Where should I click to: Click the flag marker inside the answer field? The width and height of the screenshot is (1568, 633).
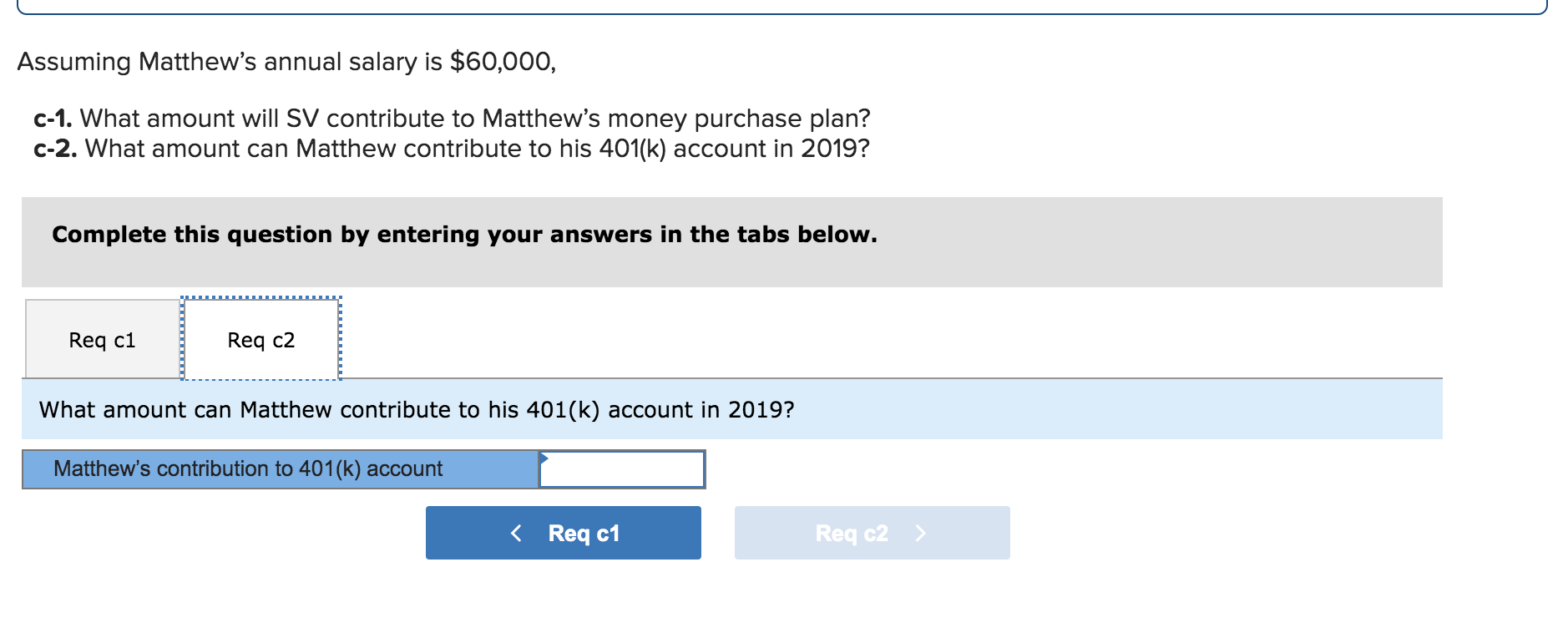(544, 459)
